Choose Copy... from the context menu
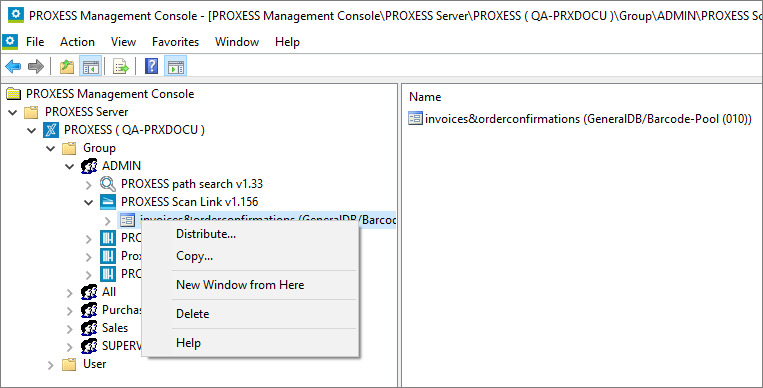Viewport: 763px width, 388px height. point(194,256)
